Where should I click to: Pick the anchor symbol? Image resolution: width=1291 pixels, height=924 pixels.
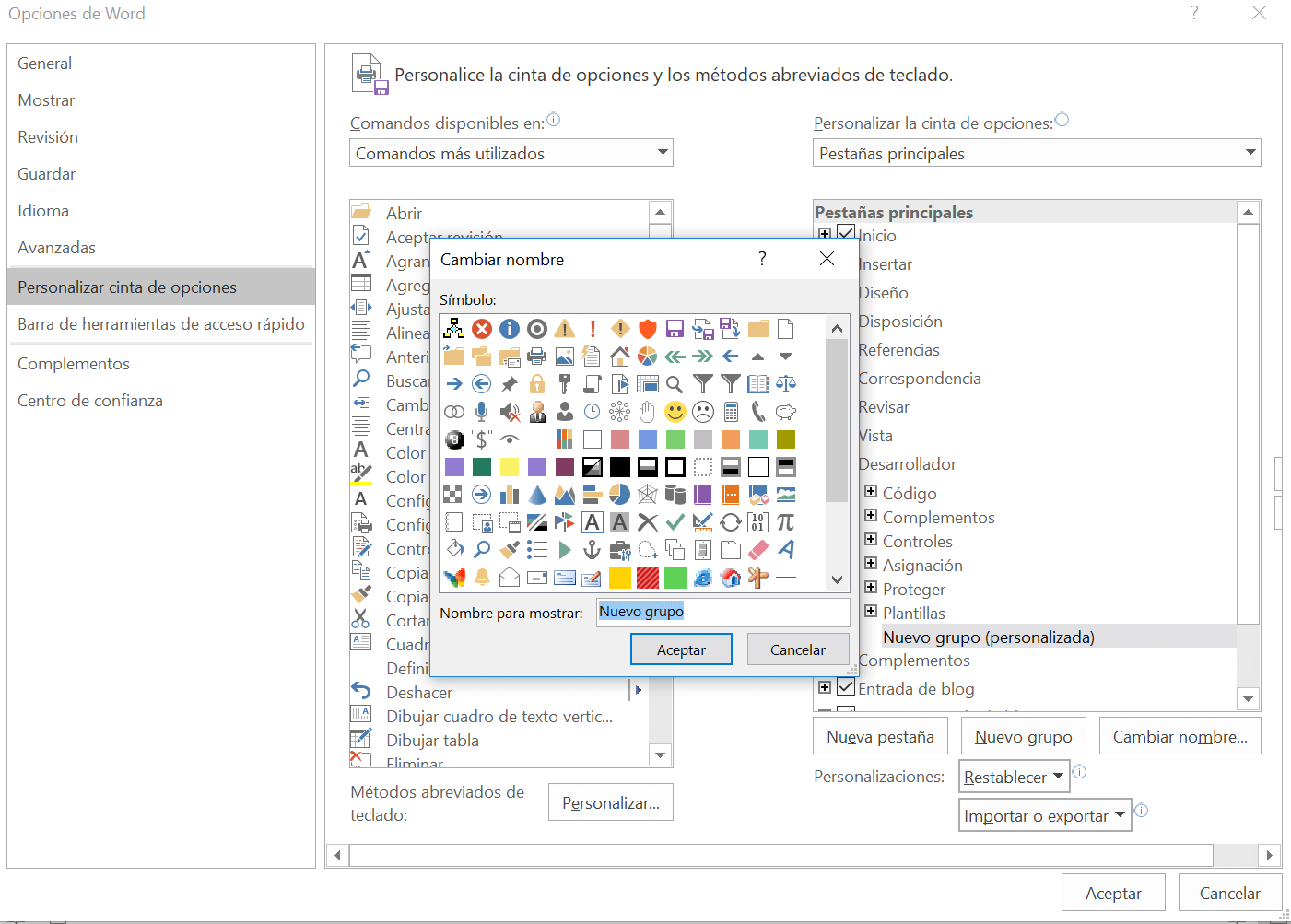tap(593, 550)
